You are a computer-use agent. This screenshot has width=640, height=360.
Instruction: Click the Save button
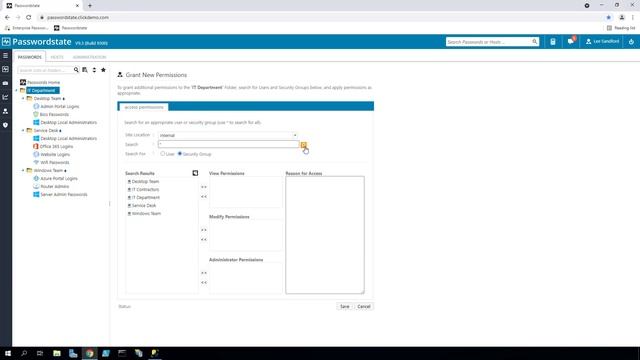click(344, 307)
